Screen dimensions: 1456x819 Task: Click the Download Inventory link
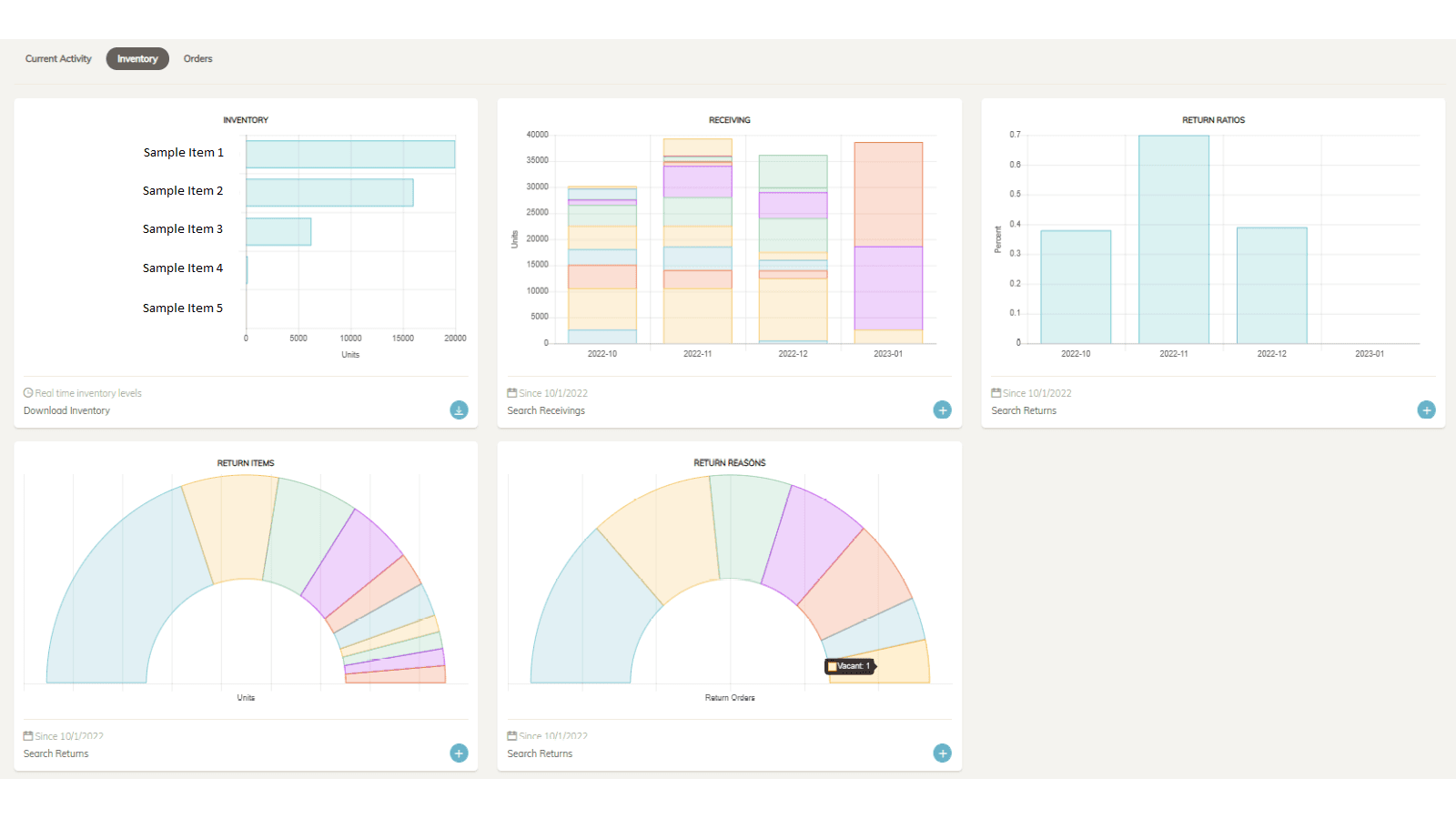tap(66, 410)
